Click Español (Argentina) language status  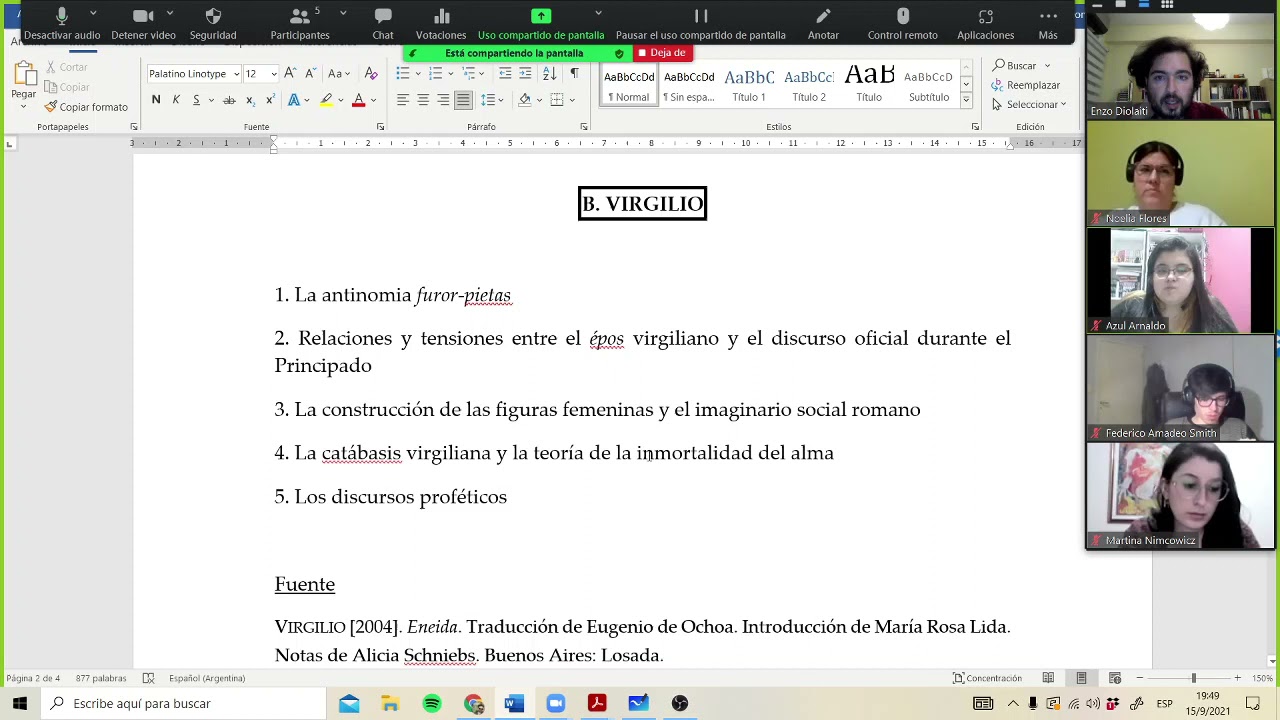tap(207, 678)
